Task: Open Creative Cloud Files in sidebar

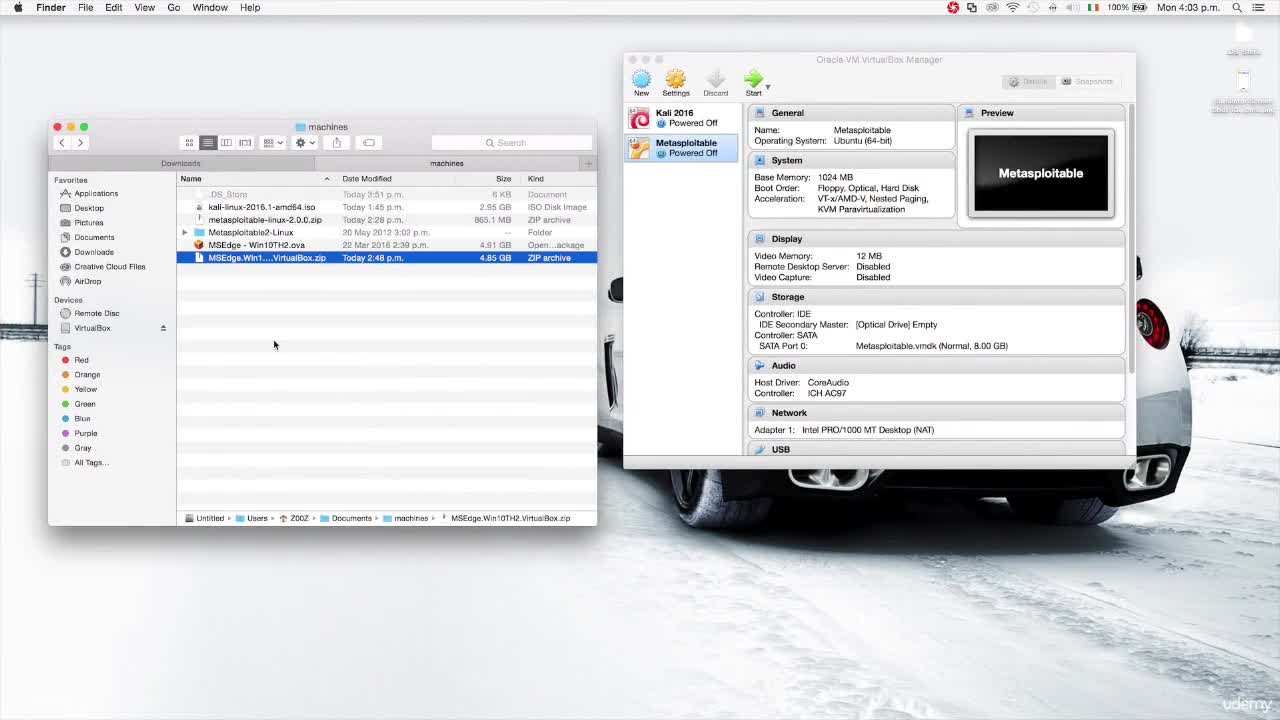Action: click(x=109, y=266)
